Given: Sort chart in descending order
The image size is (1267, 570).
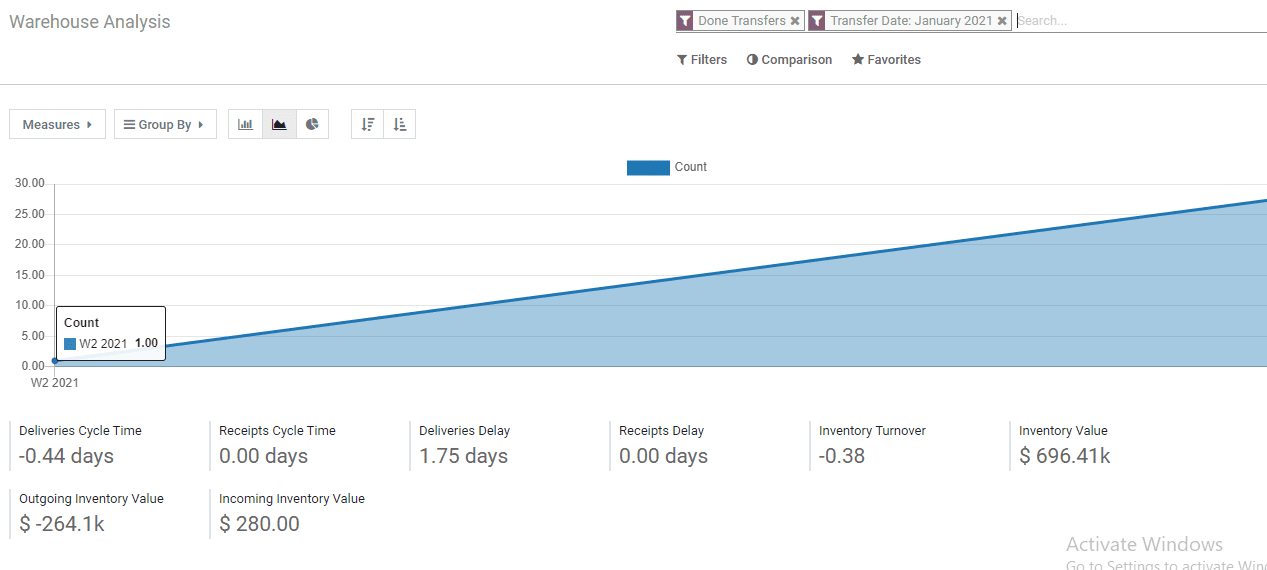Looking at the screenshot, I should [368, 124].
